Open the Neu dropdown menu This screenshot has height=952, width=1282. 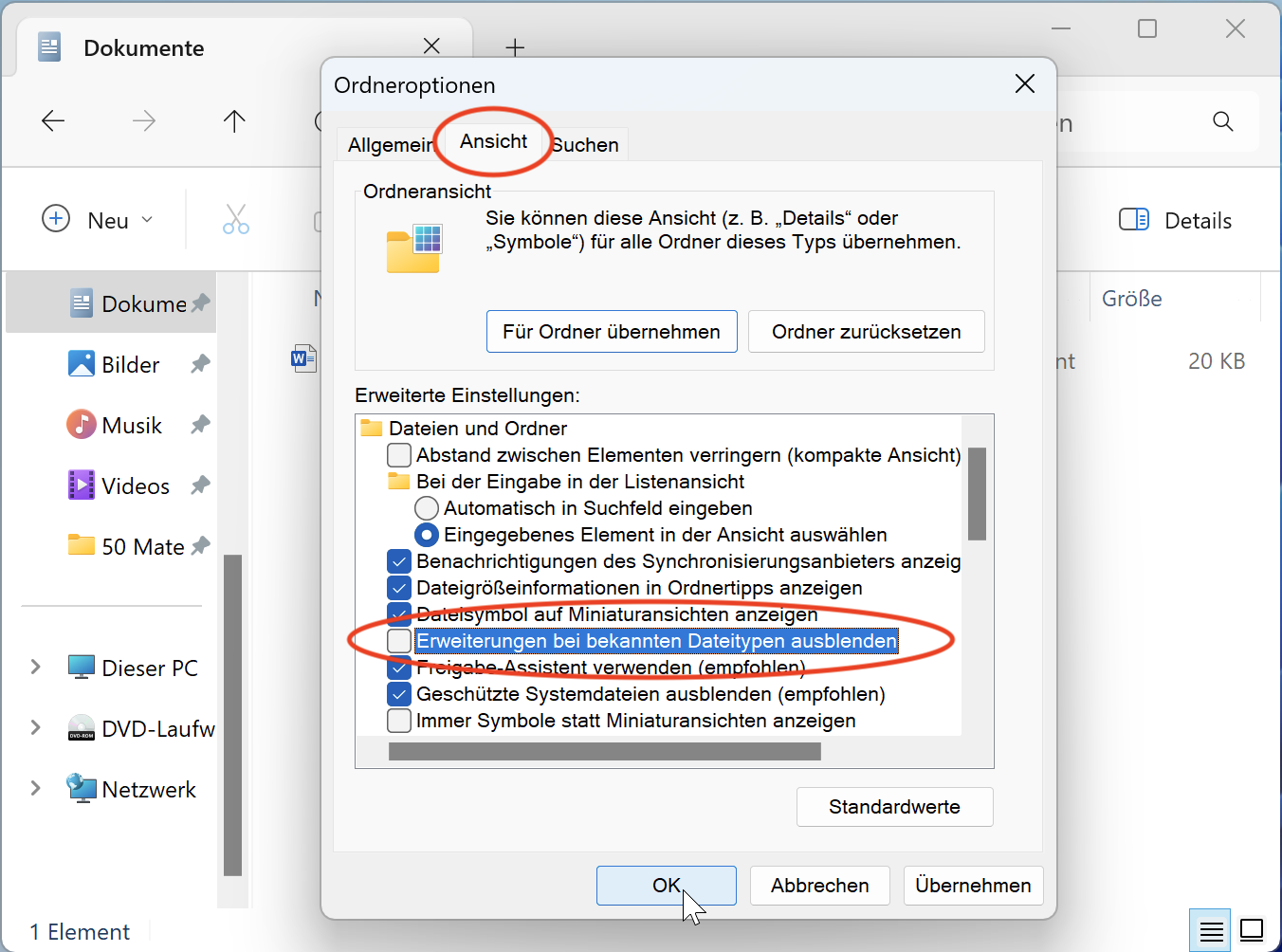point(98,220)
